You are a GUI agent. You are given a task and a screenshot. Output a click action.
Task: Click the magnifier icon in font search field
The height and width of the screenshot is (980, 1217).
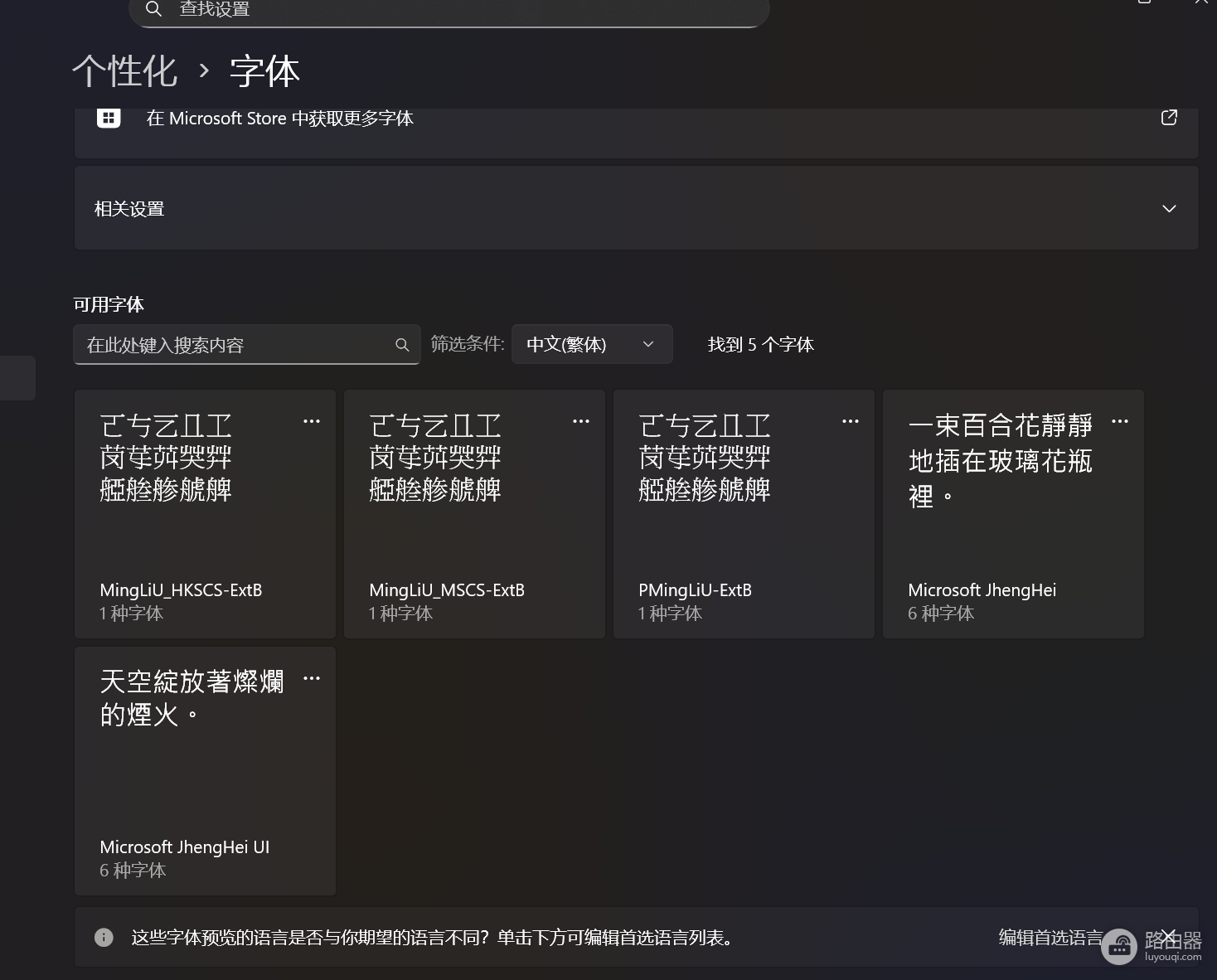coord(402,345)
